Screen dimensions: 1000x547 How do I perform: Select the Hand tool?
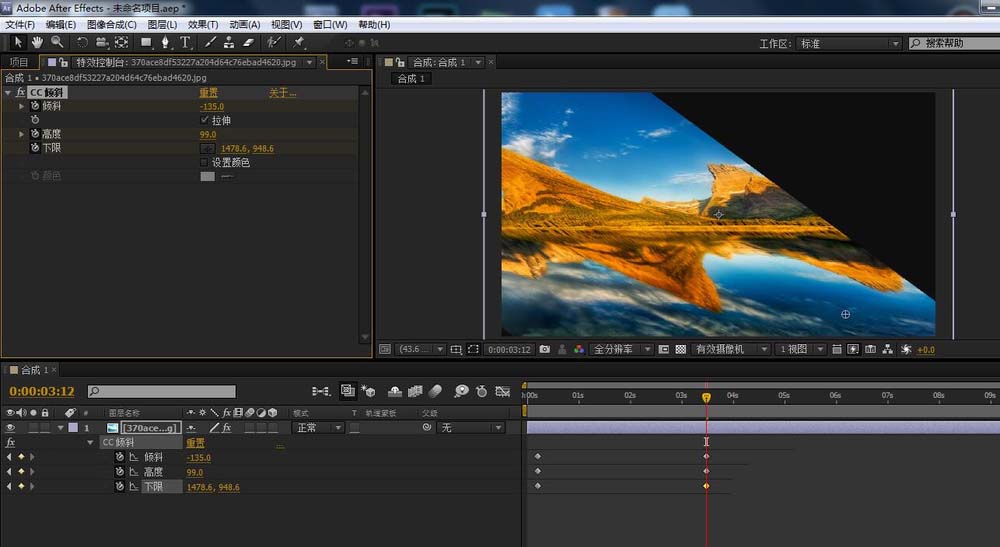(x=38, y=42)
